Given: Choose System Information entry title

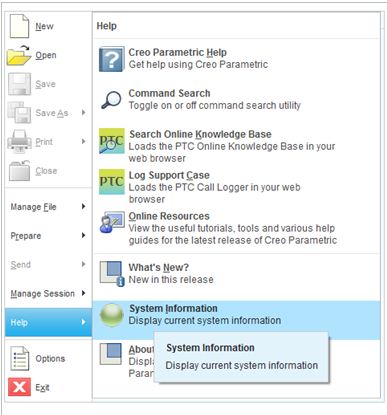Looking at the screenshot, I should click(x=173, y=308).
